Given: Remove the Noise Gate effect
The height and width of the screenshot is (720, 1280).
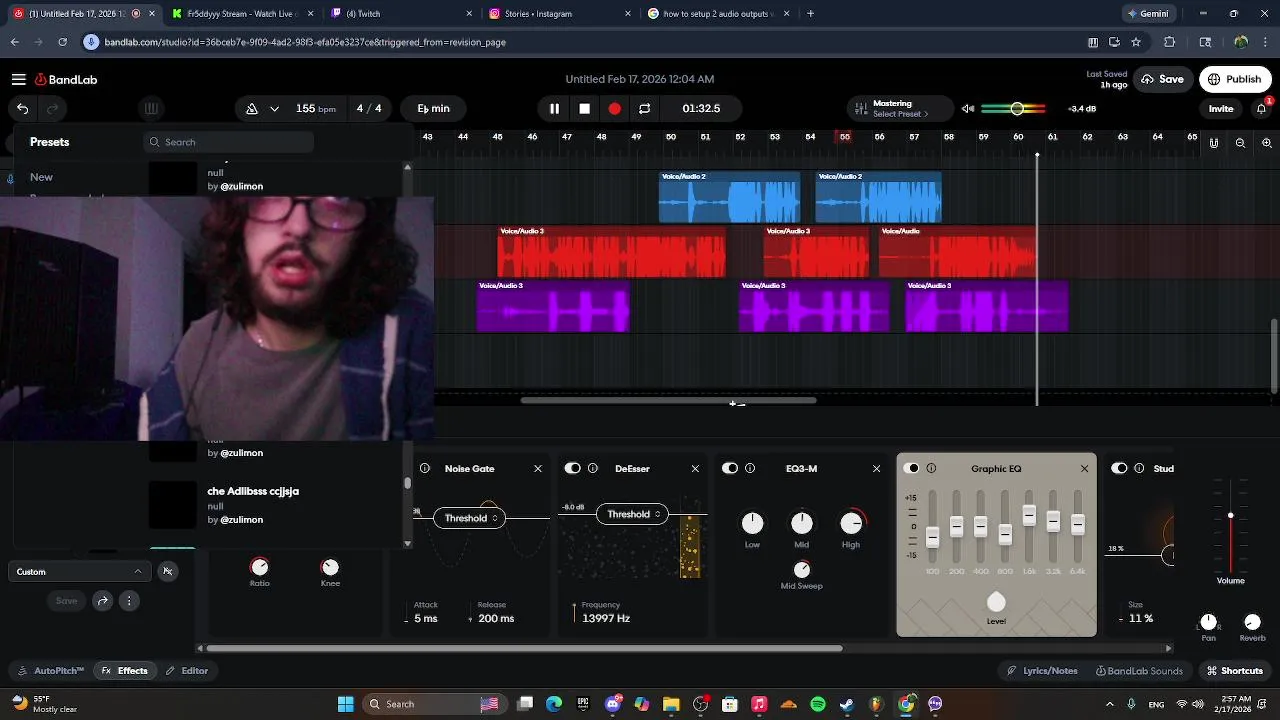Looking at the screenshot, I should 538,468.
